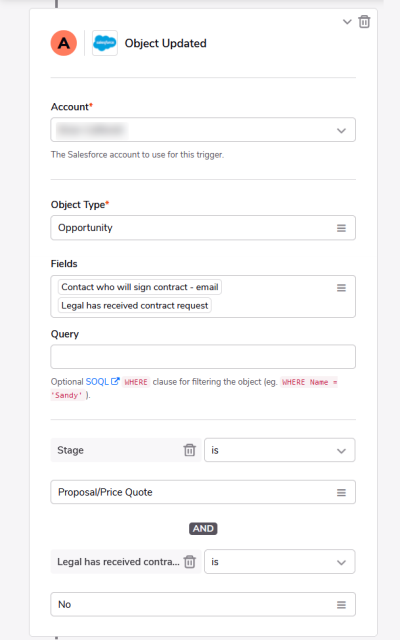The image size is (400, 640).
Task: Open operator dropdown for Legal condition
Action: click(x=280, y=562)
